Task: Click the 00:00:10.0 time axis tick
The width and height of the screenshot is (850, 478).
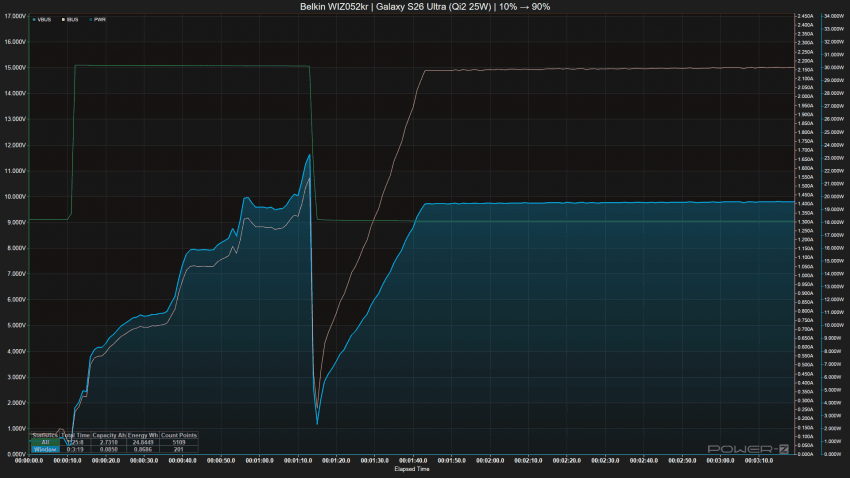Action: click(x=68, y=461)
